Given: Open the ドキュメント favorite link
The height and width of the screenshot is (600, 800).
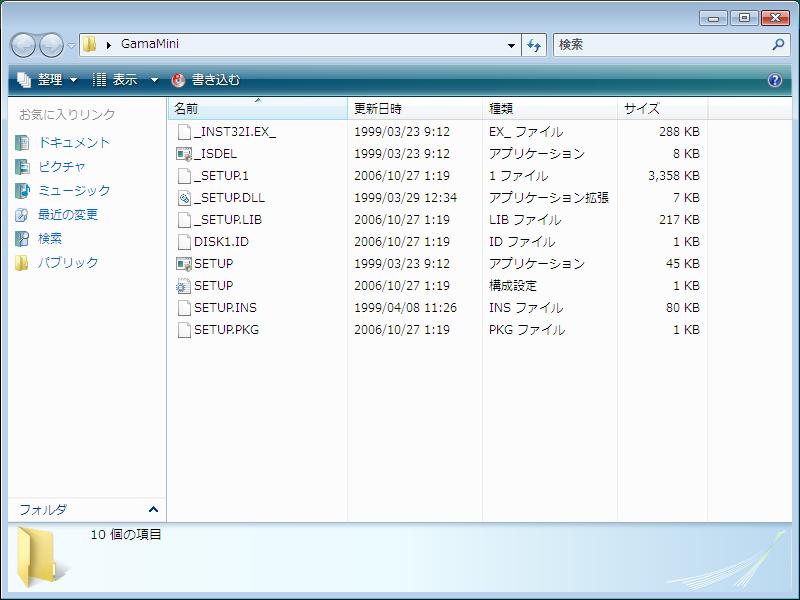Looking at the screenshot, I should tap(73, 143).
